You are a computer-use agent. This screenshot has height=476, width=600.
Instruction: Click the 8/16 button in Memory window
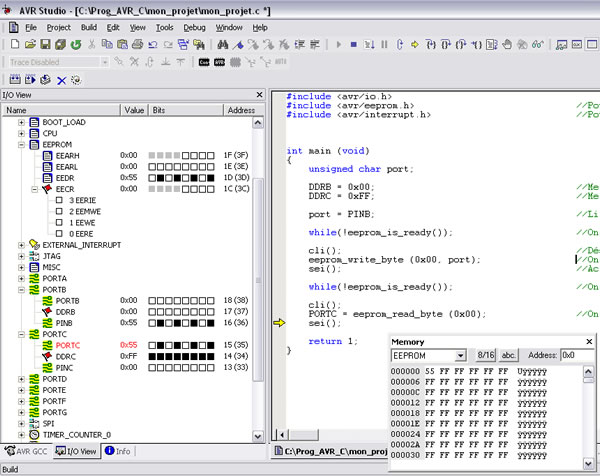pos(485,355)
